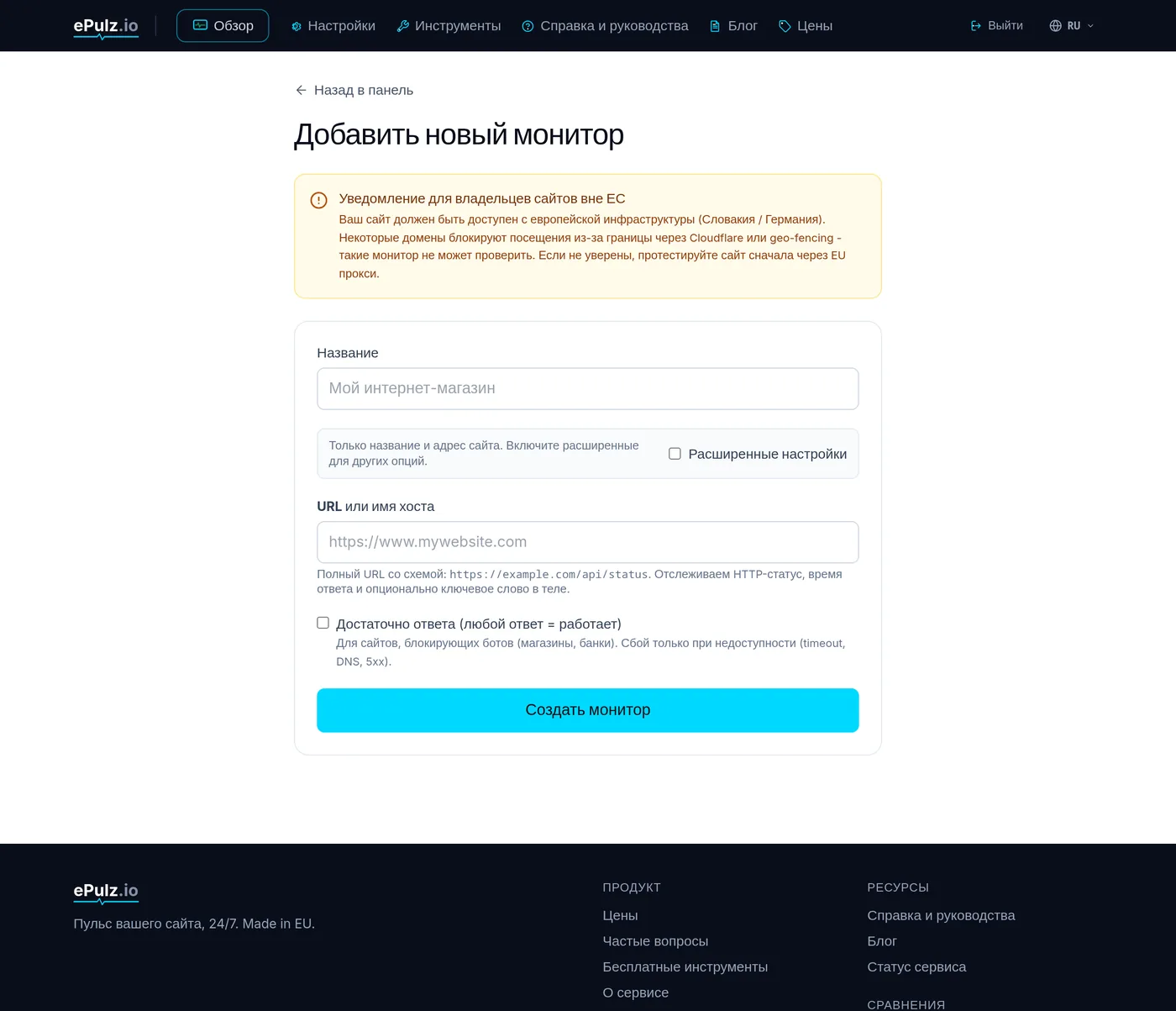Open the Обзор tab
Image resolution: width=1176 pixels, height=1011 pixels.
223,25
